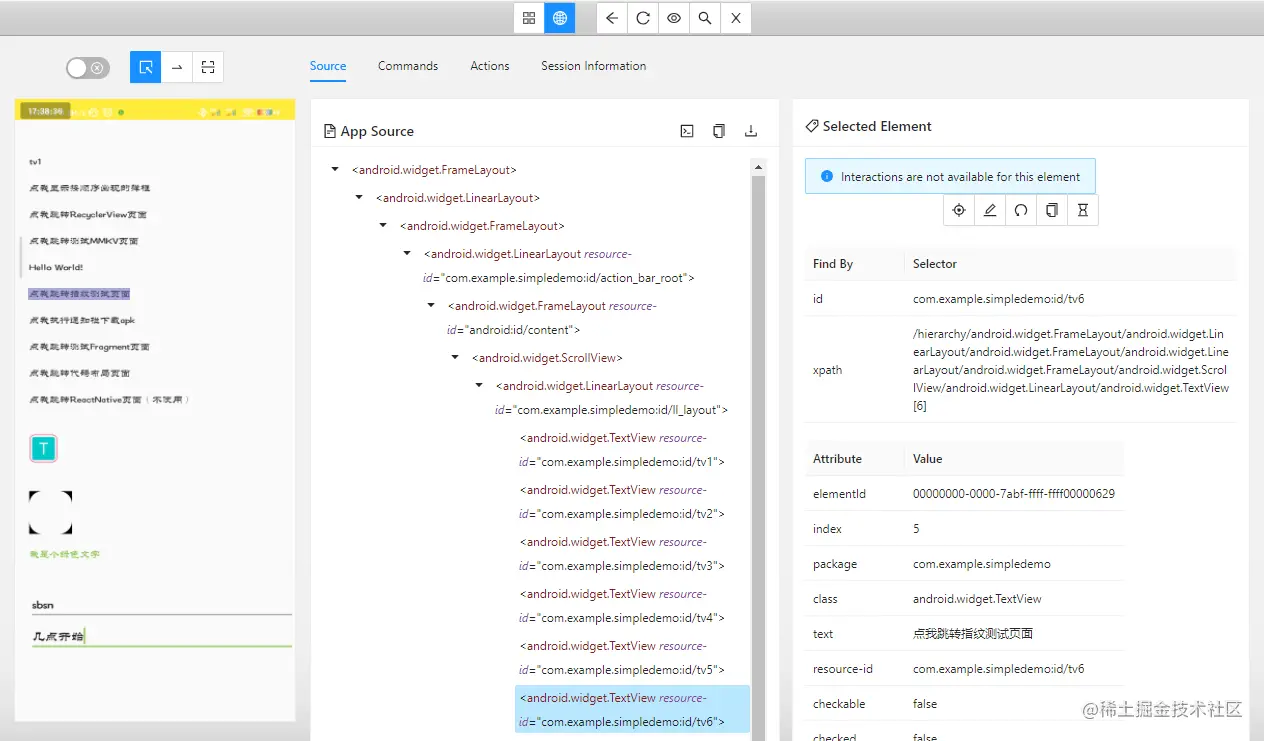
Task: Choose Swipe By Coordinates mode
Action: point(177,67)
